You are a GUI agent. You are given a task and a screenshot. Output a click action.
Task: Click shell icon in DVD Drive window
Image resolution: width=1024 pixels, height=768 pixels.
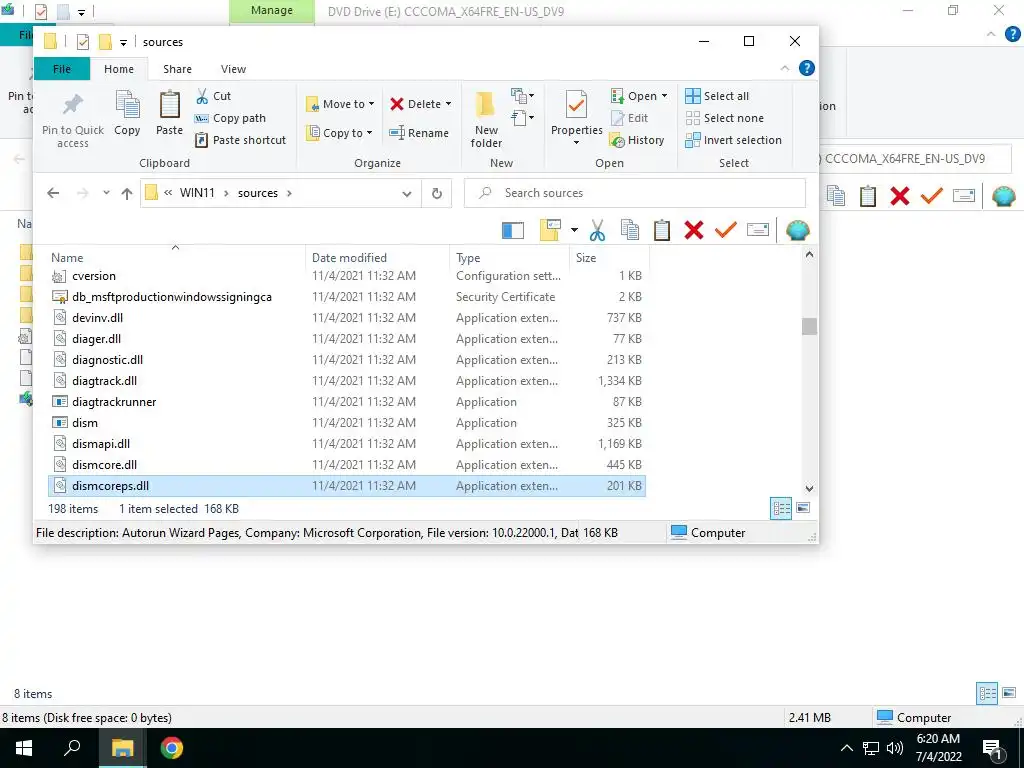(1003, 195)
